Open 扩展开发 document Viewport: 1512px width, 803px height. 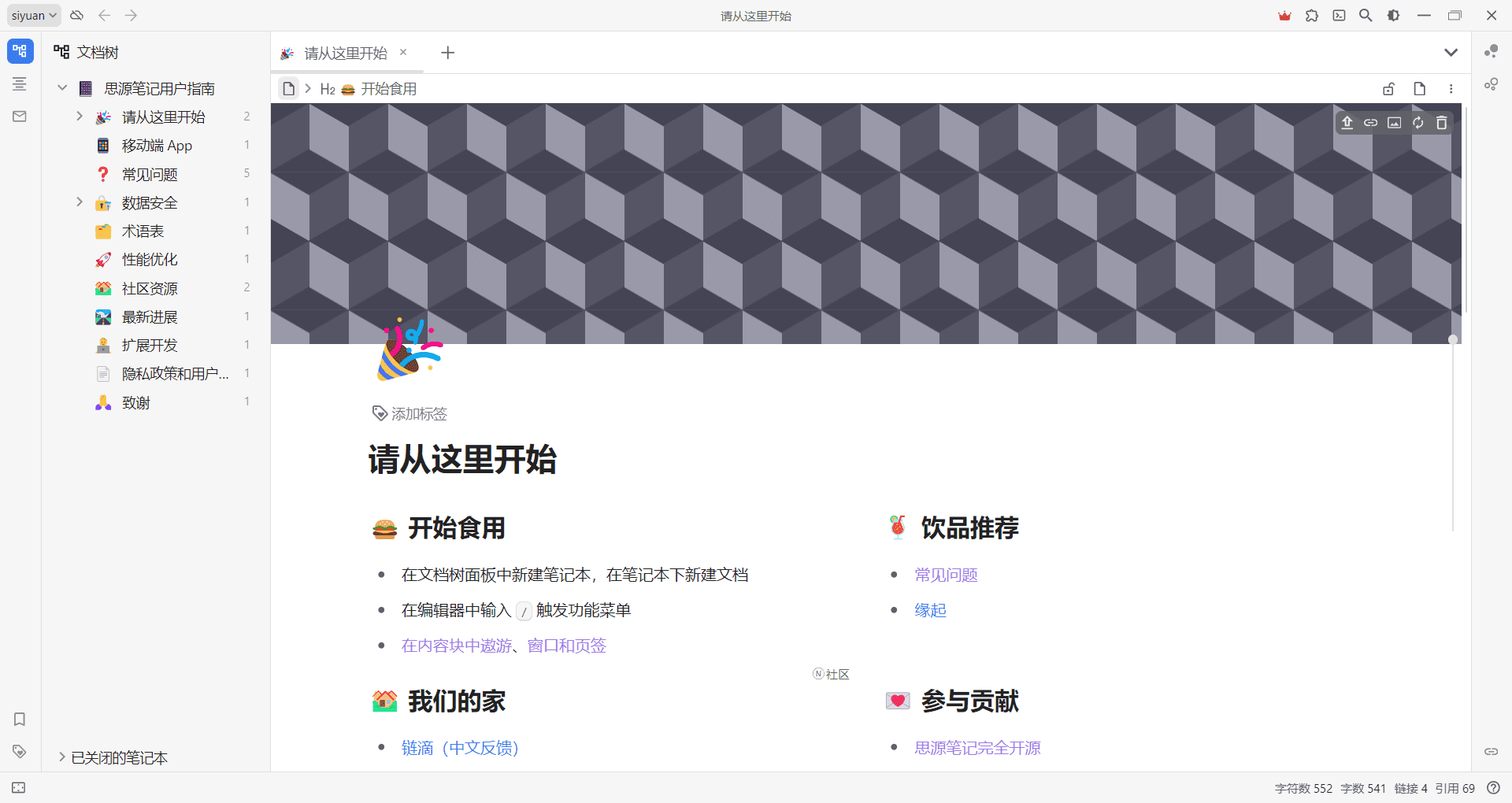tap(150, 345)
